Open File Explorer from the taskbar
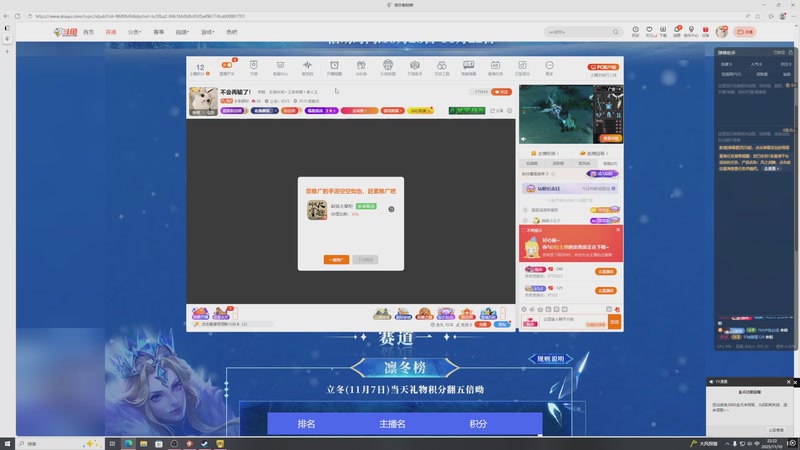 coord(143,443)
